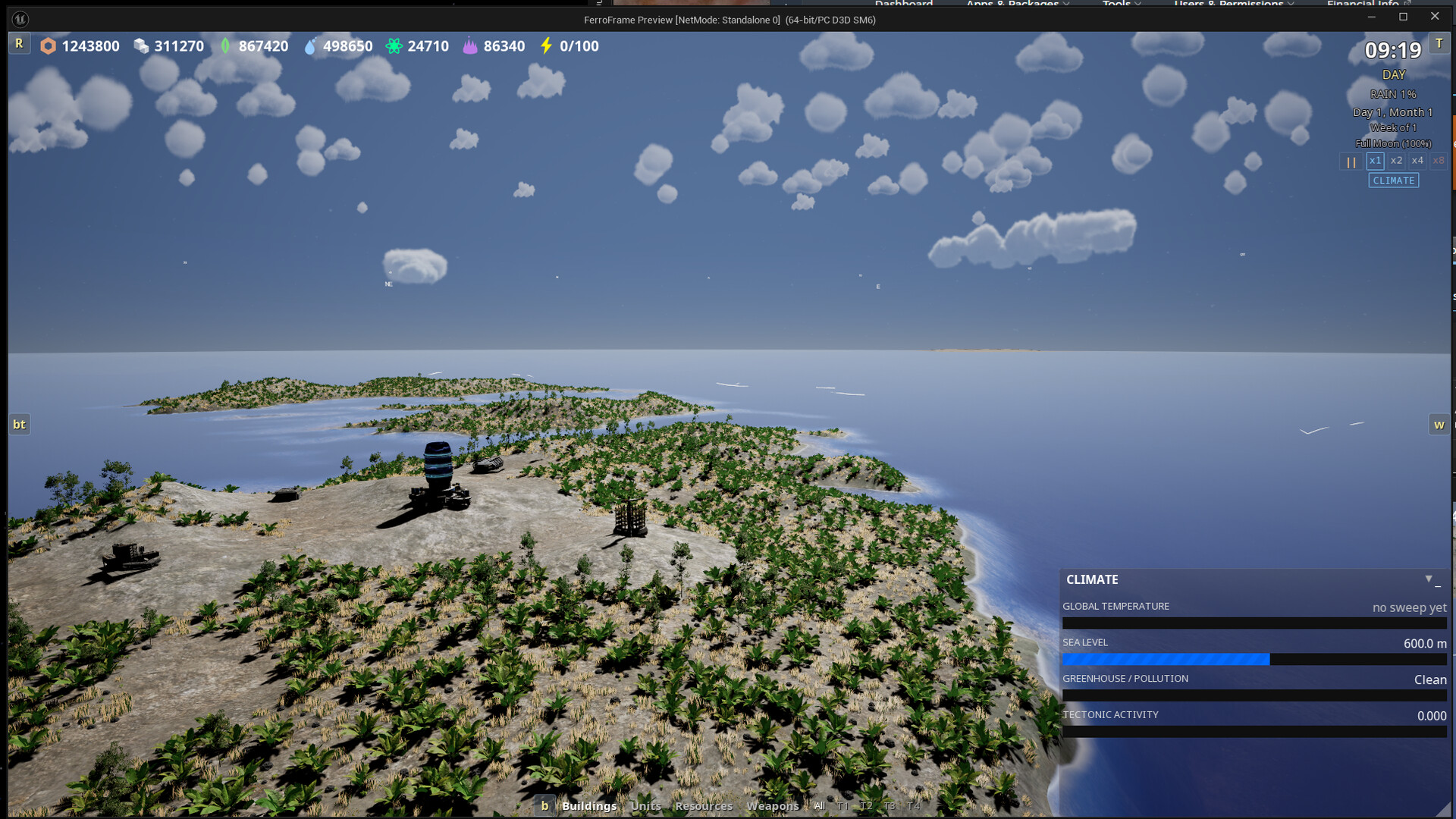Filter by T4 tier

pos(914,806)
